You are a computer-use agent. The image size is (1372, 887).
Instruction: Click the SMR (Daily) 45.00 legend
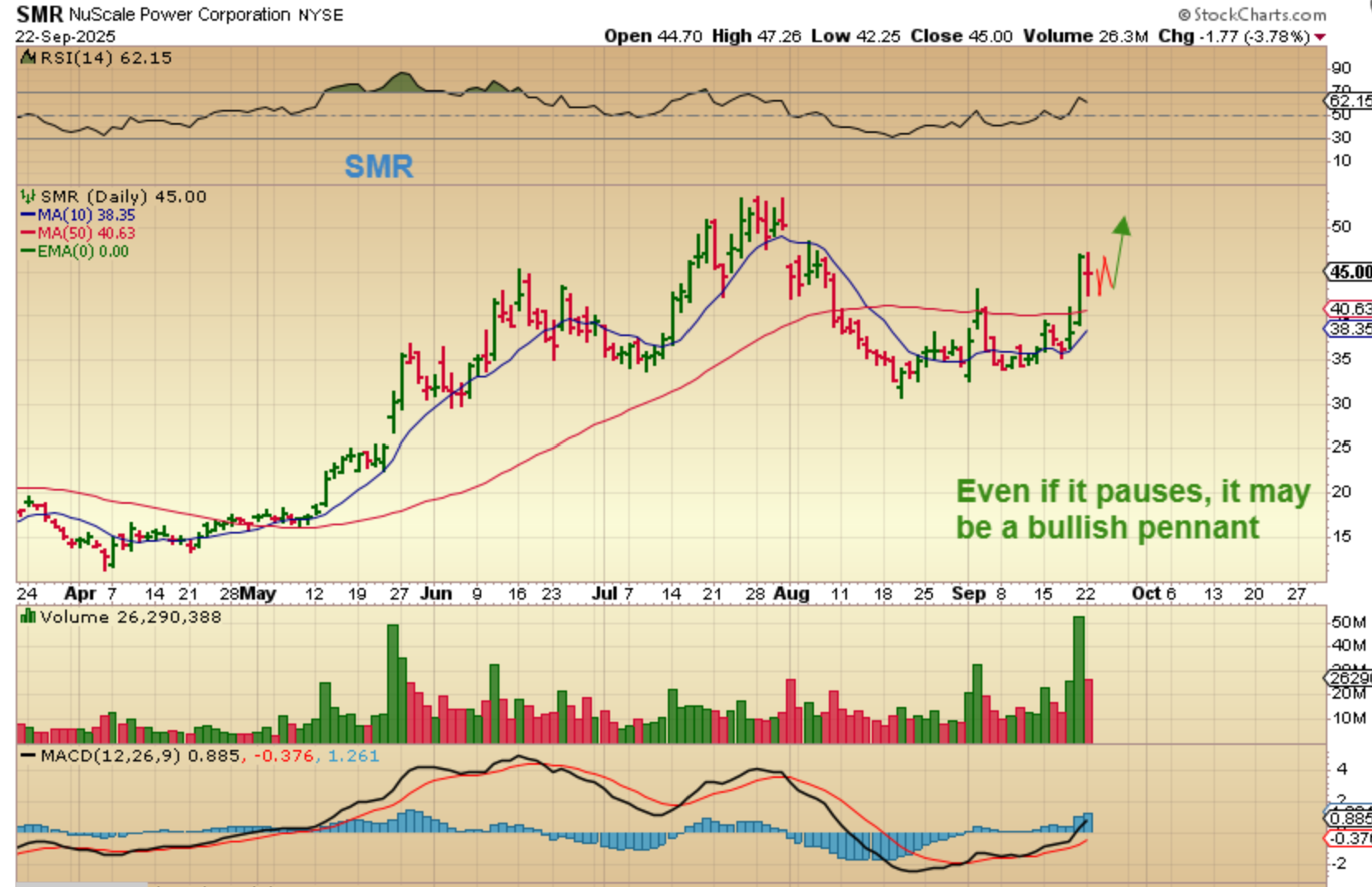click(124, 197)
